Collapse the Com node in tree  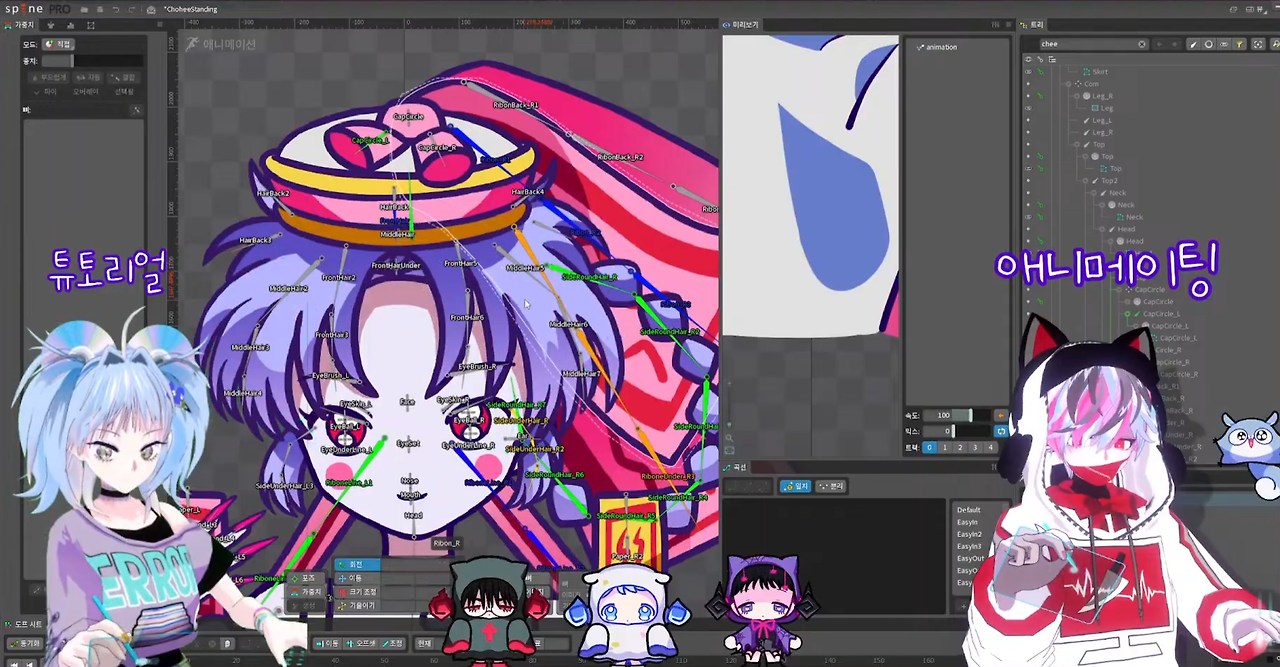click(1068, 84)
